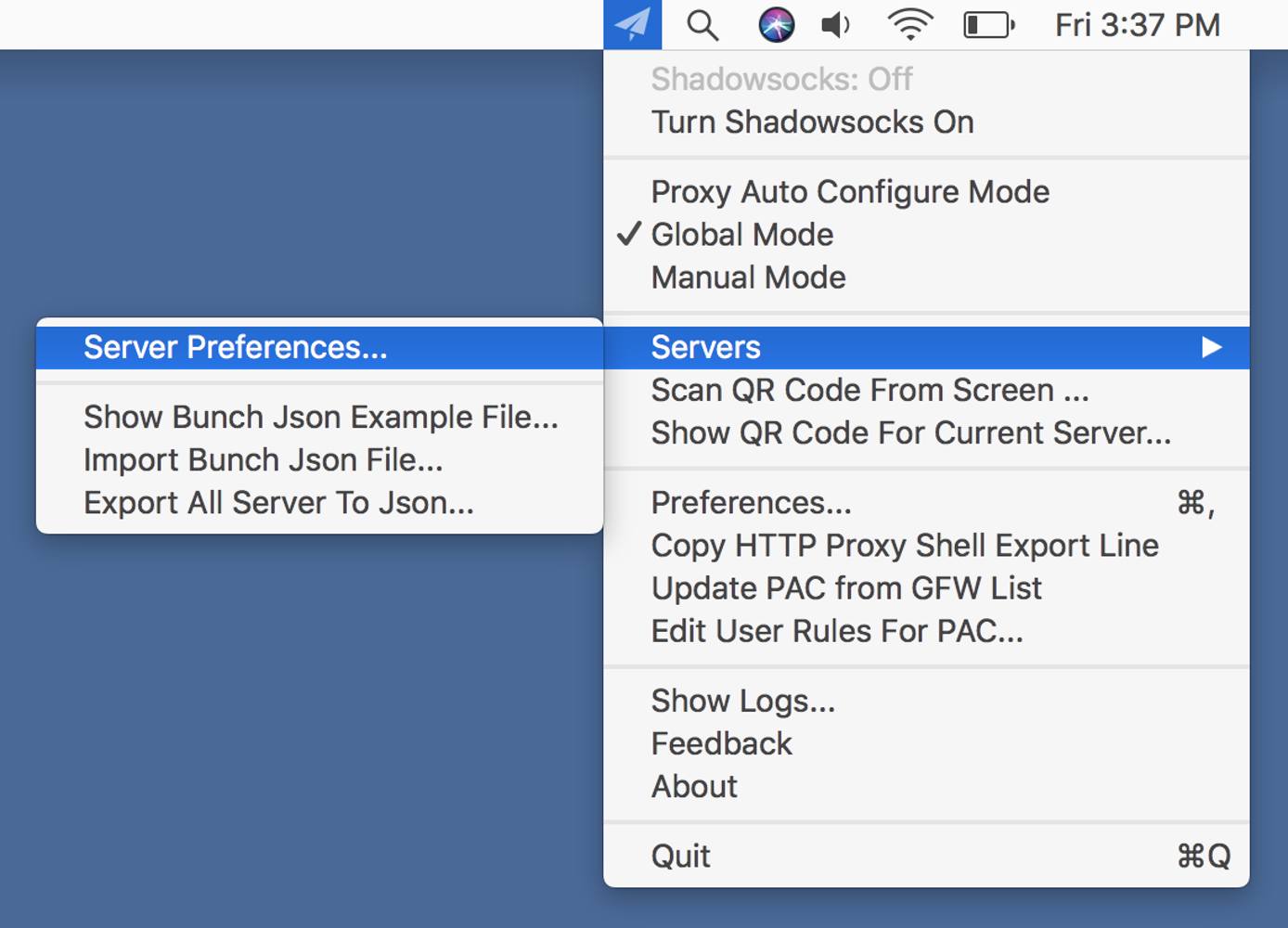Select Proxy Auto Configure Mode
The image size is (1288, 928).
[x=850, y=192]
